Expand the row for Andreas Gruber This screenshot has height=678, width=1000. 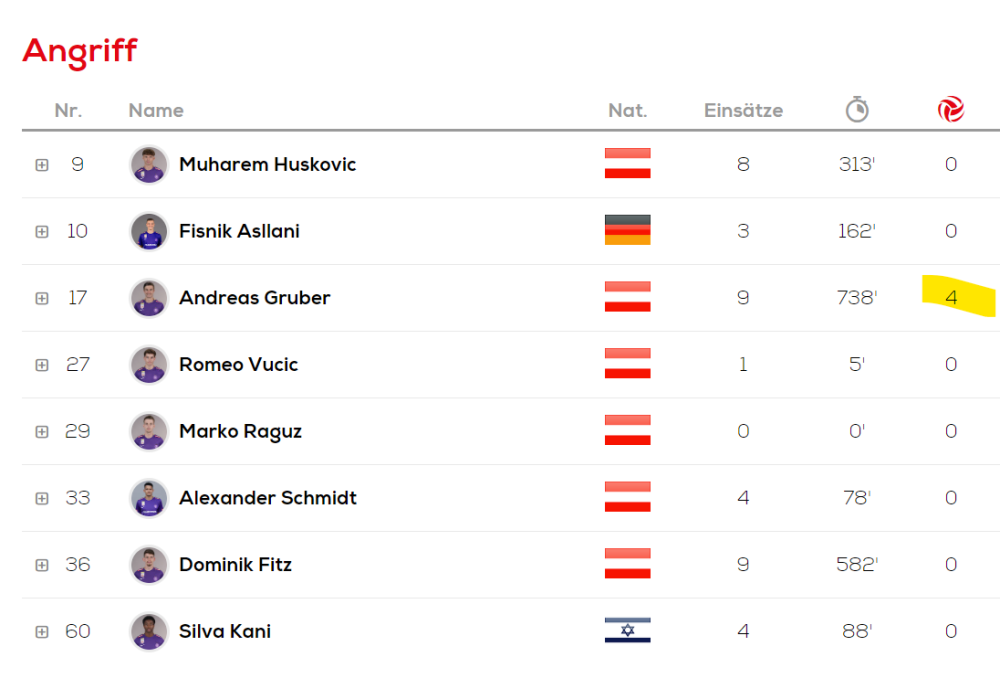click(42, 298)
